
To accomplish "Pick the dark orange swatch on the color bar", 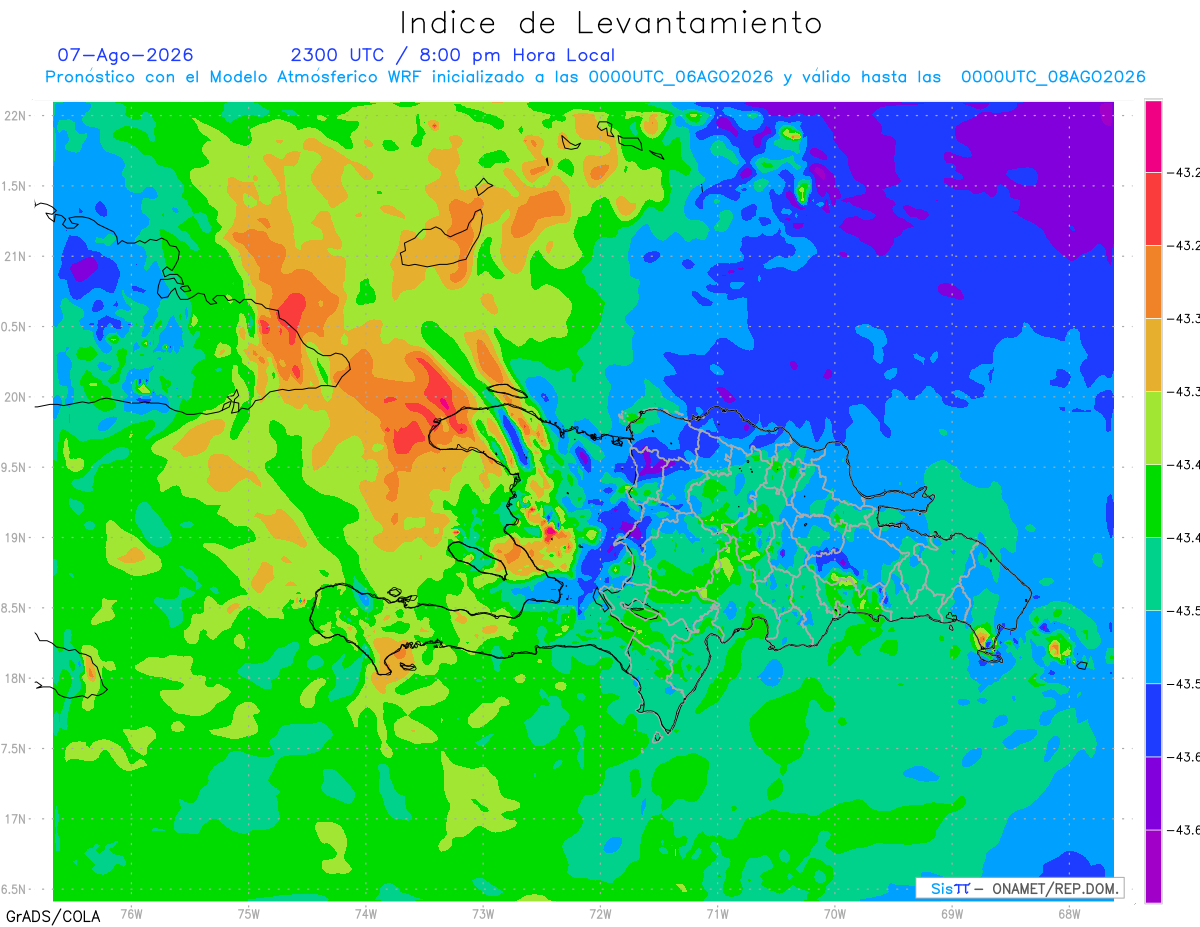I will (x=1153, y=281).
